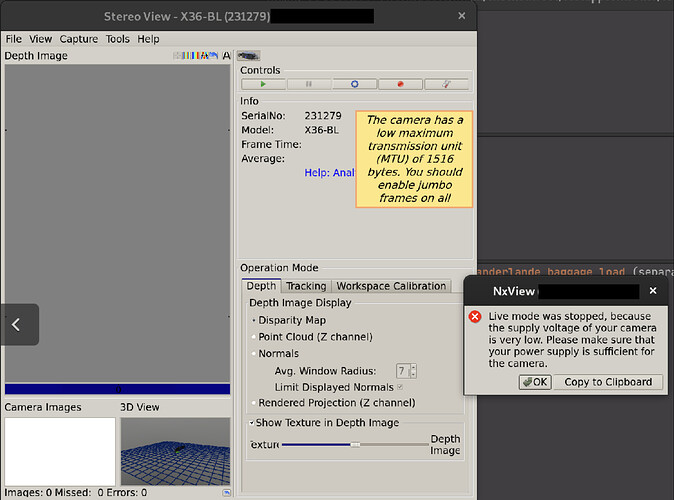
Task: Click the pause button in Controls
Action: pos(308,85)
